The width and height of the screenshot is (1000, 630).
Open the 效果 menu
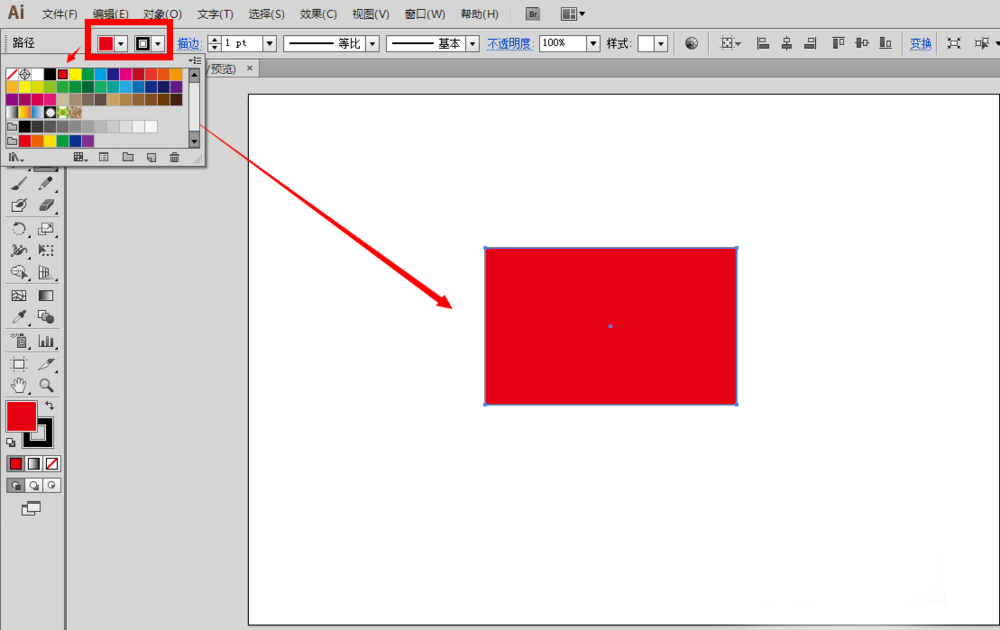tap(318, 13)
